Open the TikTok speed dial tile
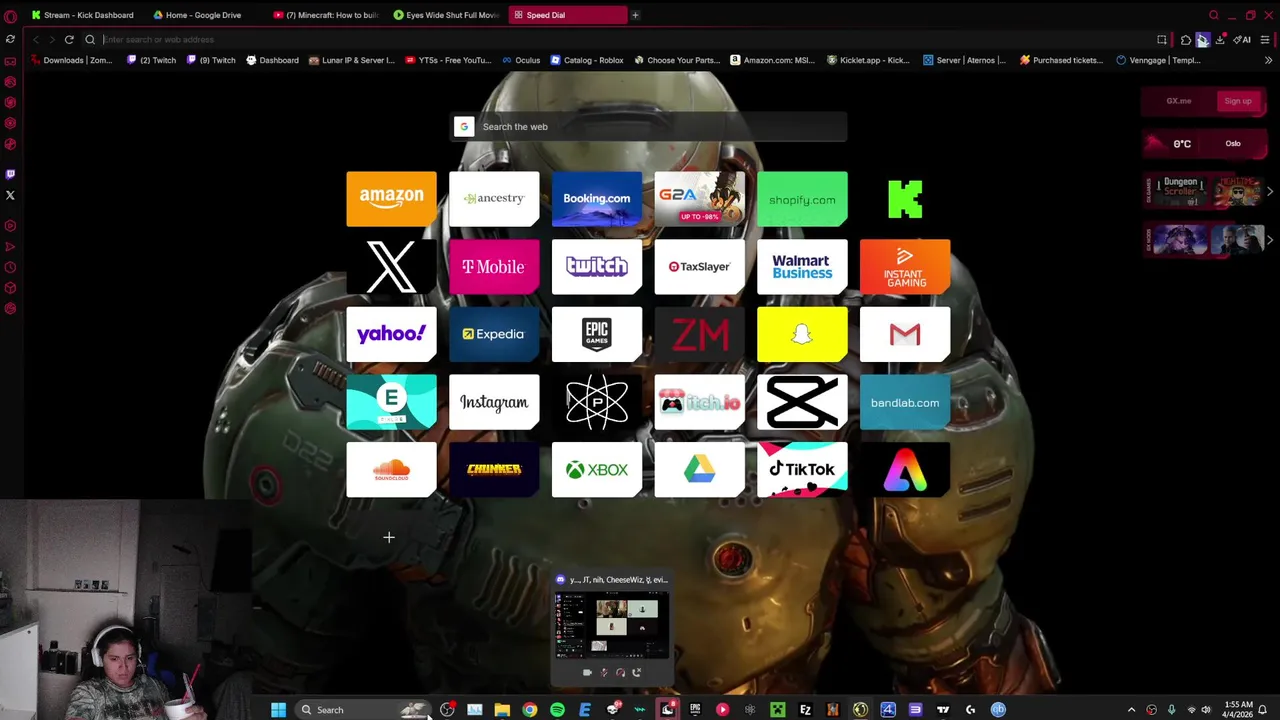Screen dimensions: 1280x720 click(x=802, y=470)
